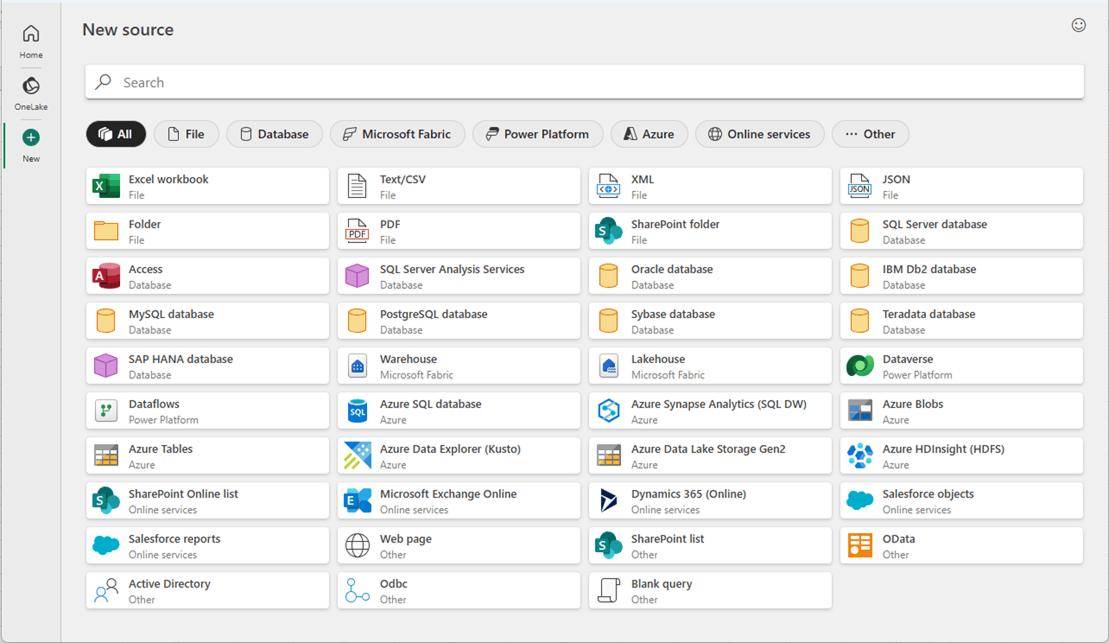The height and width of the screenshot is (643, 1109).
Task: Click the Folder source icon
Action: [106, 231]
